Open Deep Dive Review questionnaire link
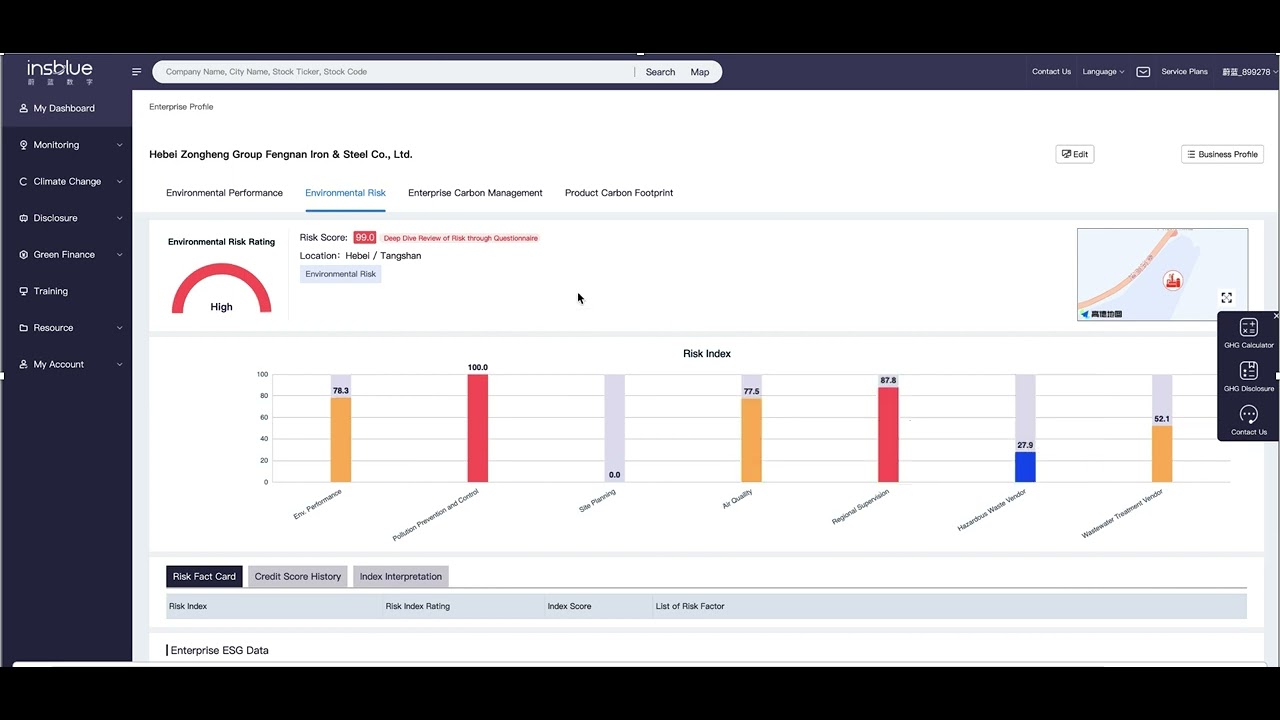This screenshot has width=1280, height=720. pyautogui.click(x=461, y=238)
